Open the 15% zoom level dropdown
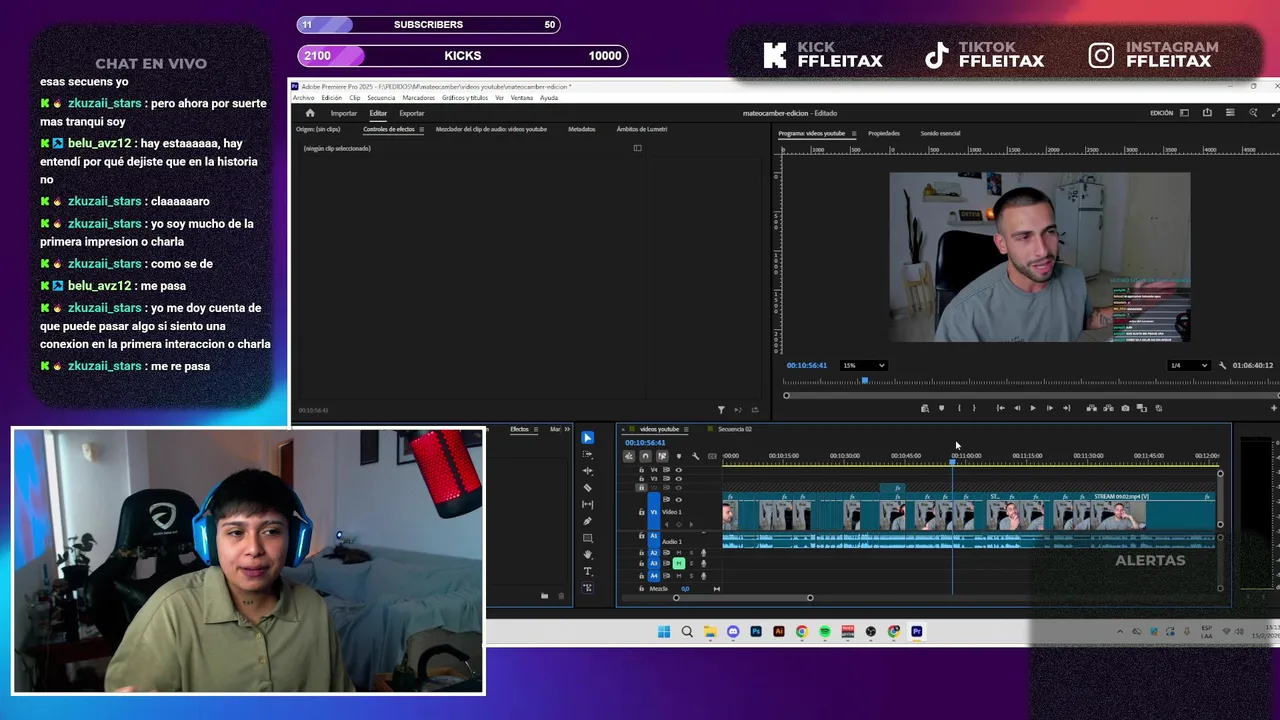Image resolution: width=1280 pixels, height=720 pixels. tap(864, 366)
